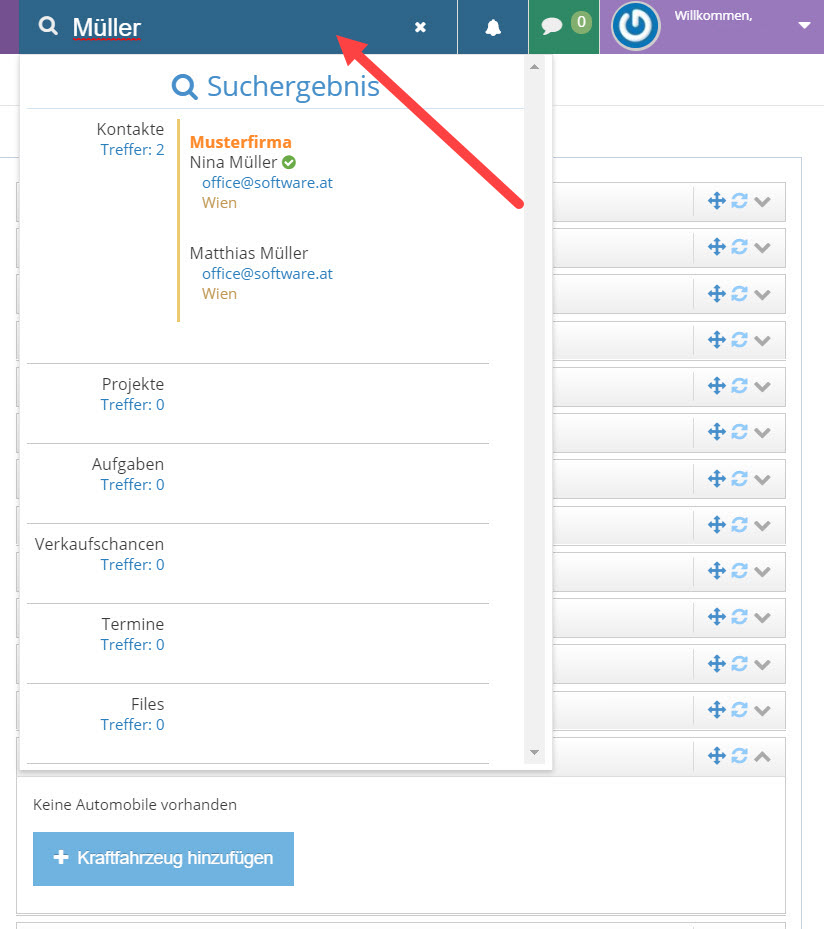Click the move crosshair icon on the bottom panel
The width and height of the screenshot is (824, 929).
tap(717, 756)
